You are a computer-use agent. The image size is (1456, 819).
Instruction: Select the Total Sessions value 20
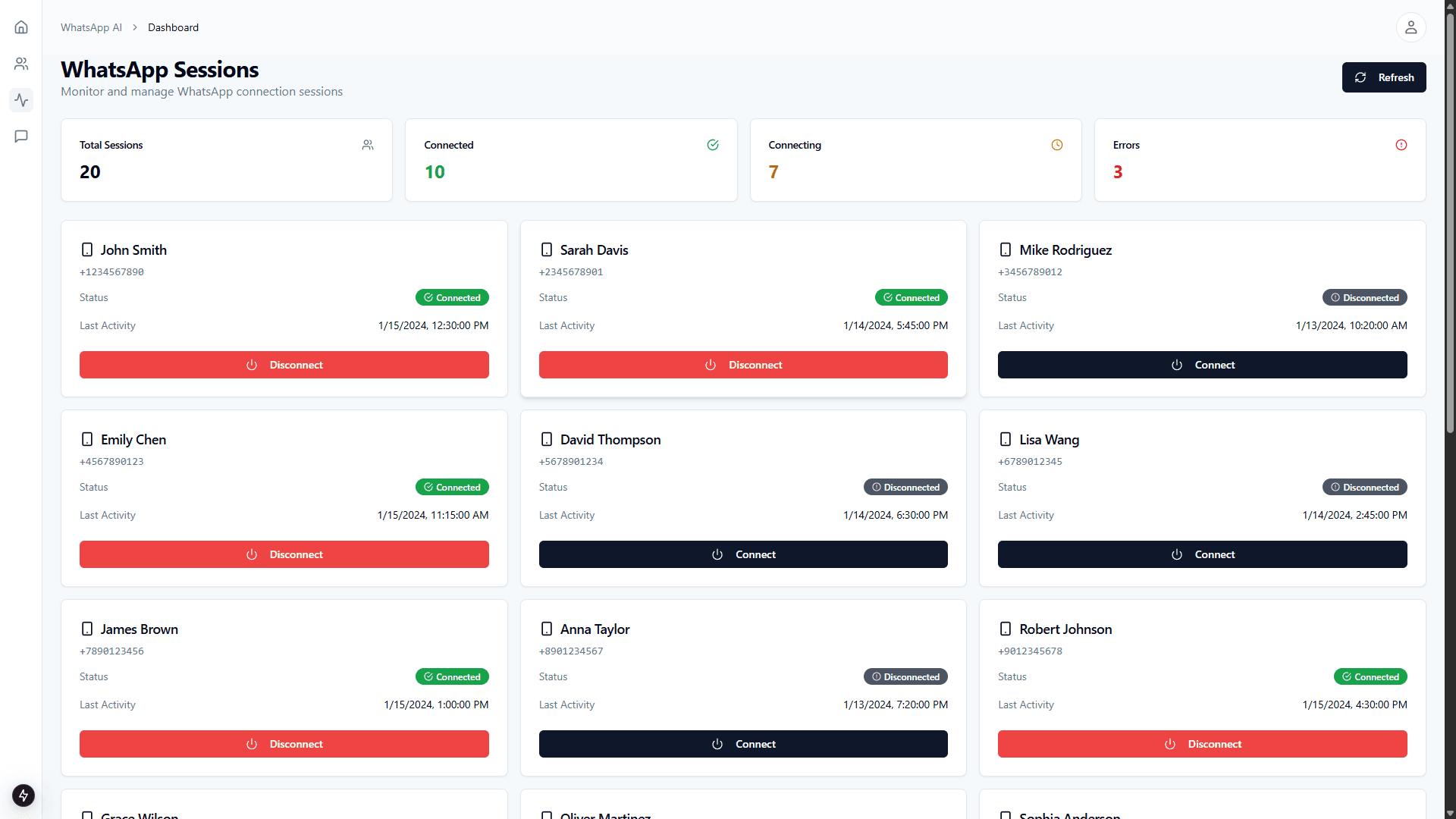[90, 172]
